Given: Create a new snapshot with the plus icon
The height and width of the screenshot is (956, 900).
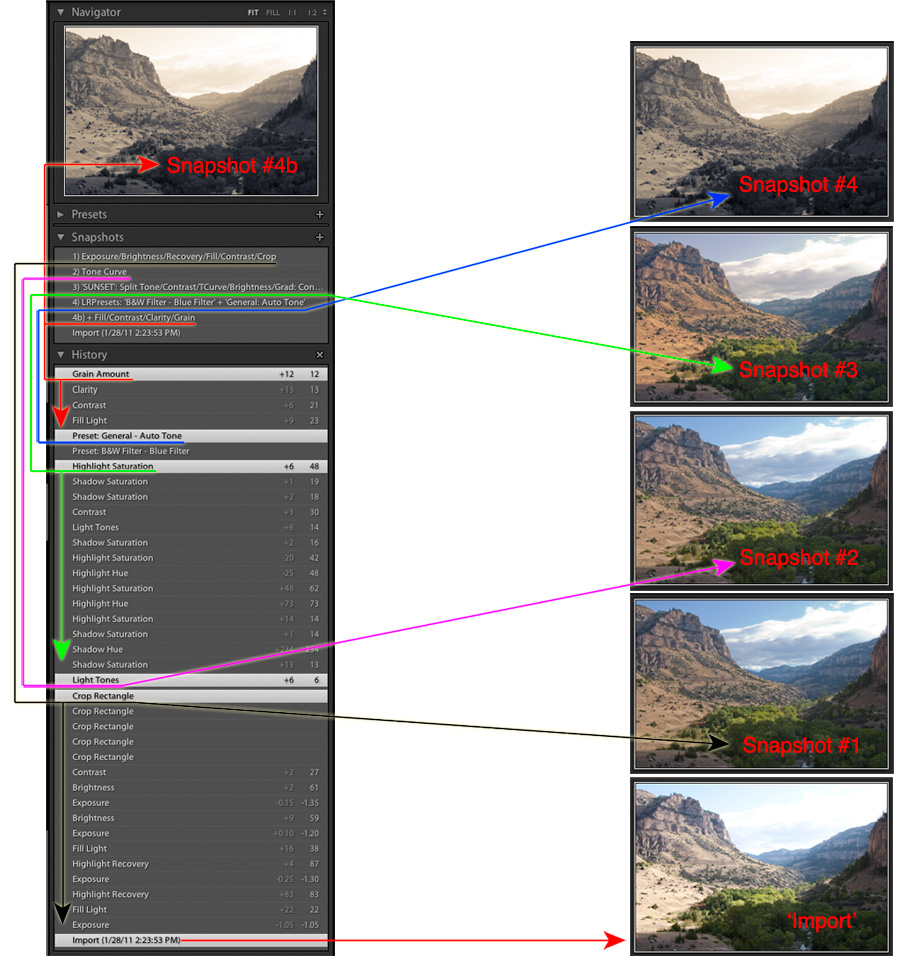Looking at the screenshot, I should pos(320,237).
